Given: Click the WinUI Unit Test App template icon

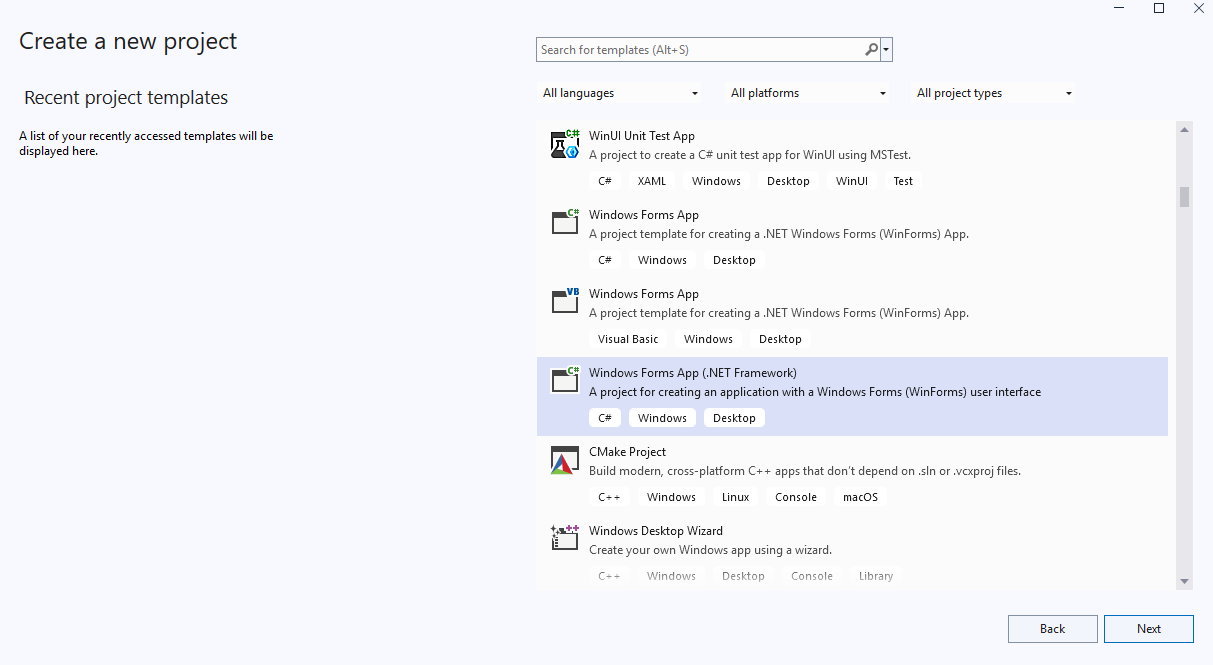Looking at the screenshot, I should click(x=565, y=144).
